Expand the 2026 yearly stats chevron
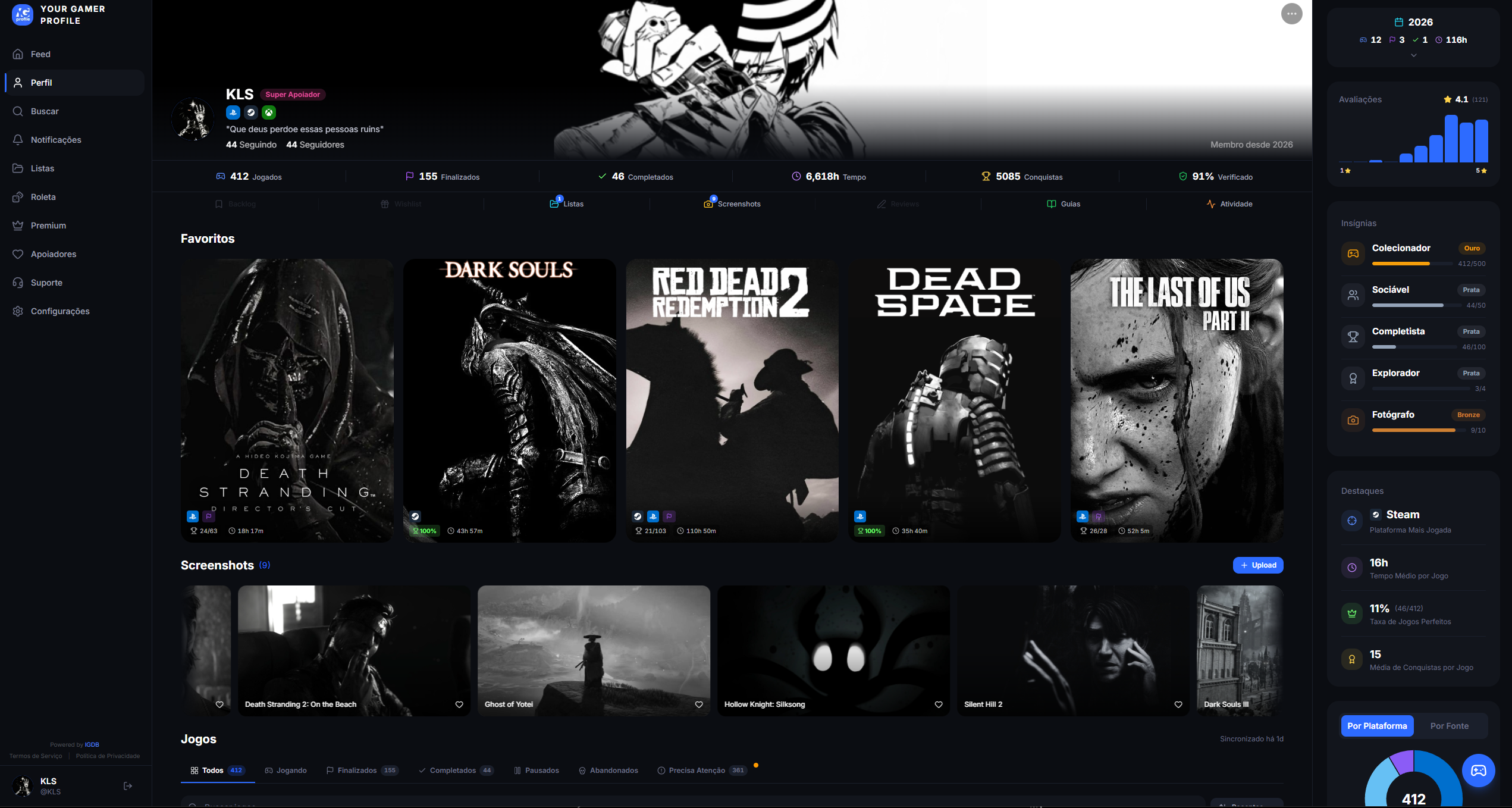The width and height of the screenshot is (1512, 808). pyautogui.click(x=1414, y=55)
